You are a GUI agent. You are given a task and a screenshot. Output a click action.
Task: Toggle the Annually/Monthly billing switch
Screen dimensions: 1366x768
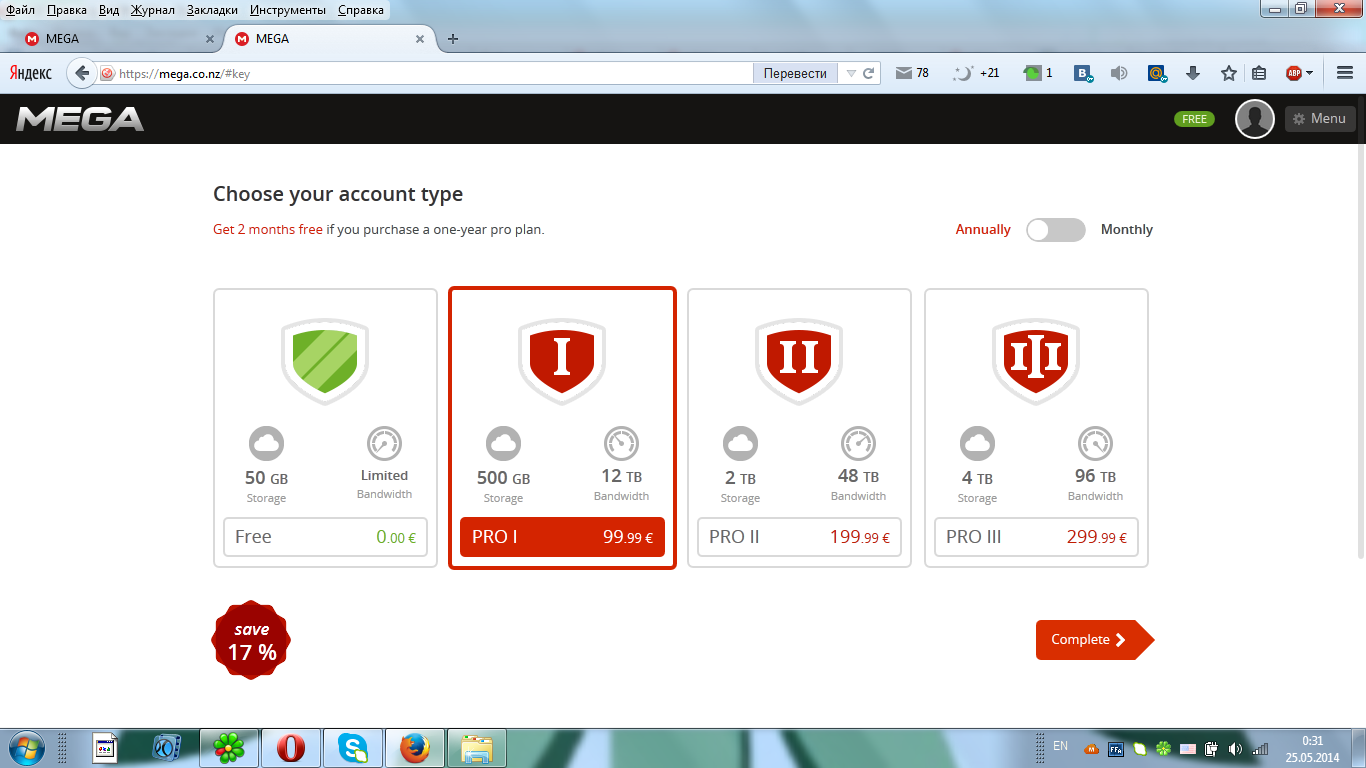pyautogui.click(x=1055, y=230)
